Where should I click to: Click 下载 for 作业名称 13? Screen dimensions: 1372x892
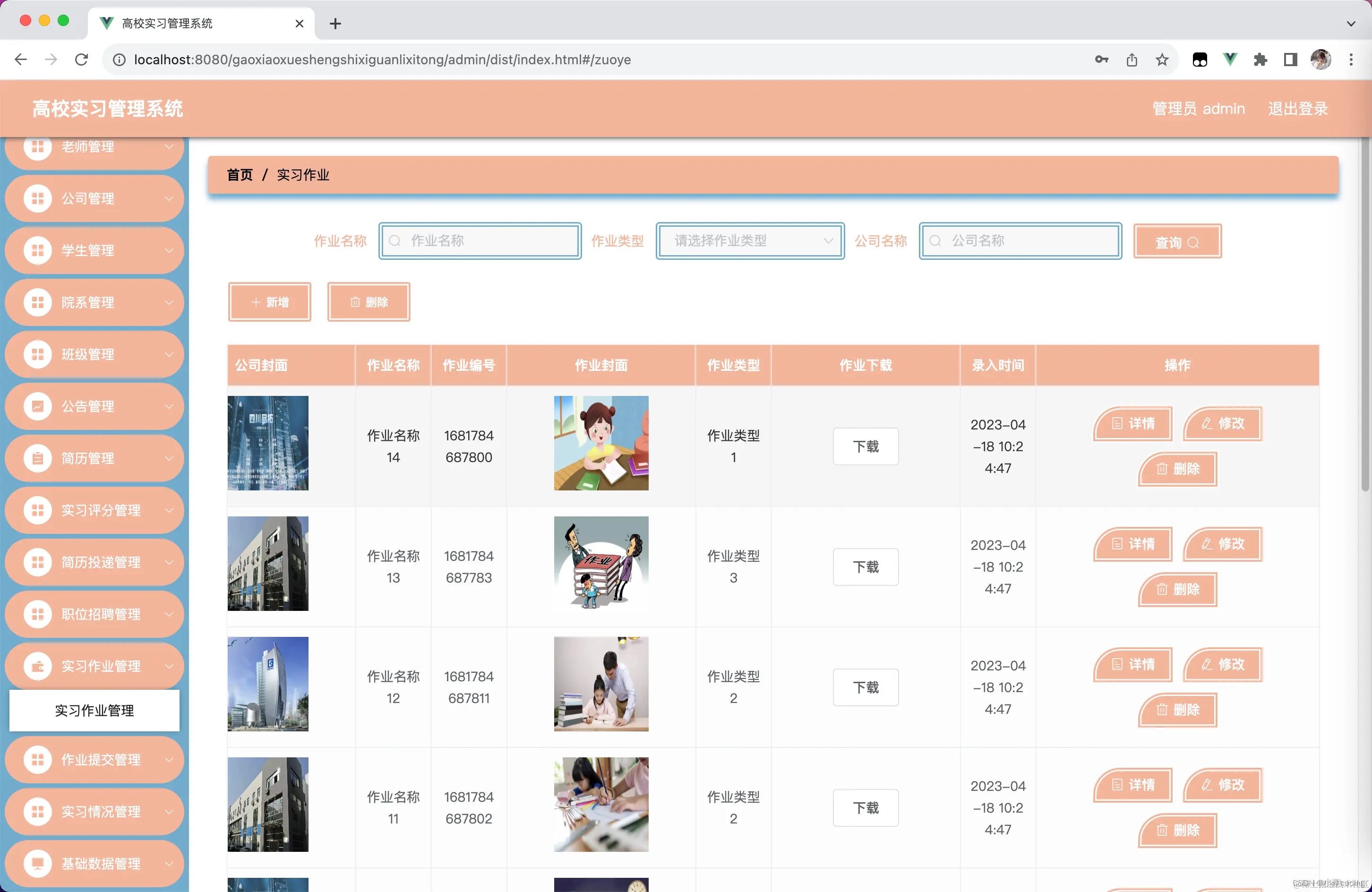865,567
